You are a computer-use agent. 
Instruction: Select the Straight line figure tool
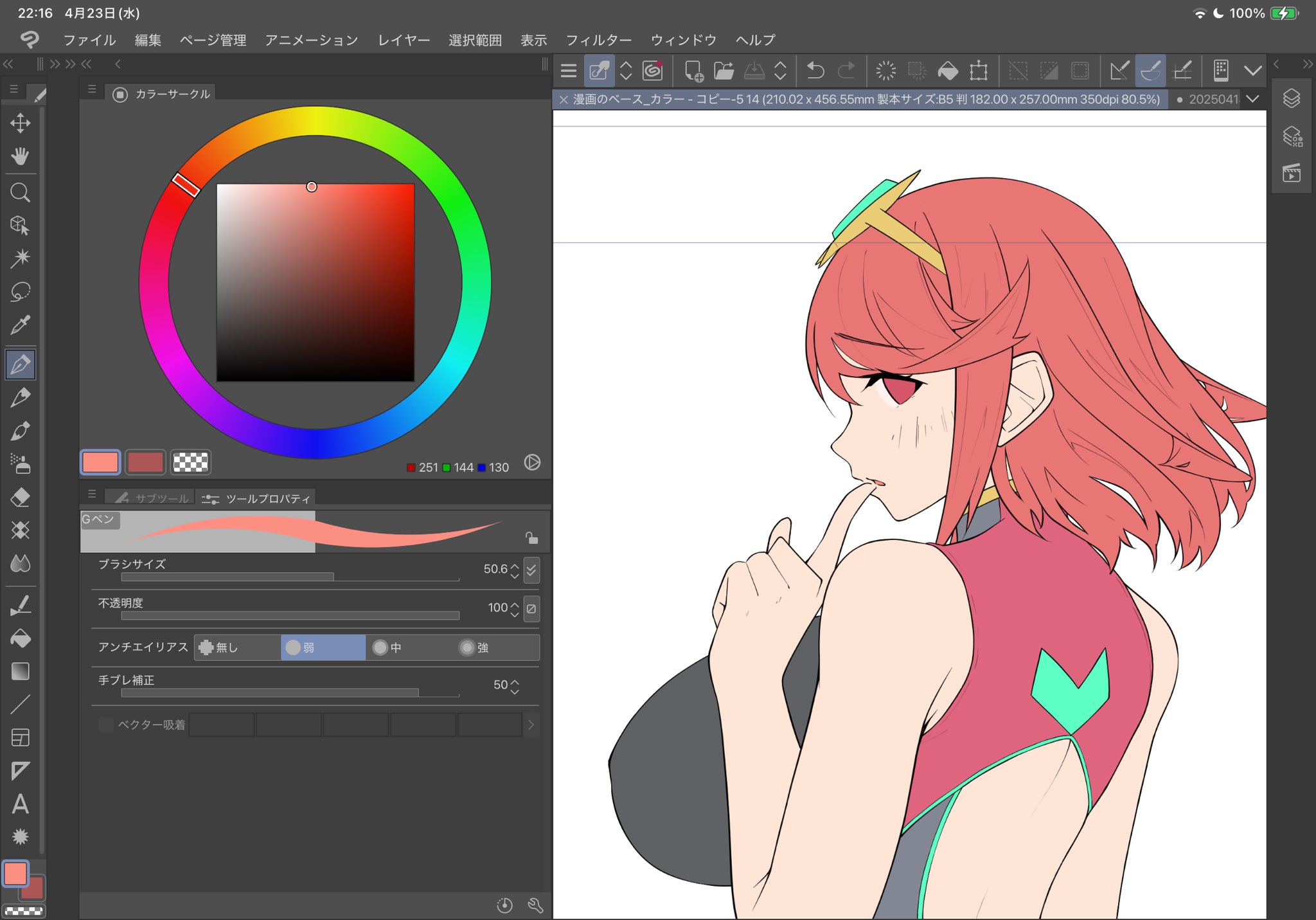coord(20,705)
